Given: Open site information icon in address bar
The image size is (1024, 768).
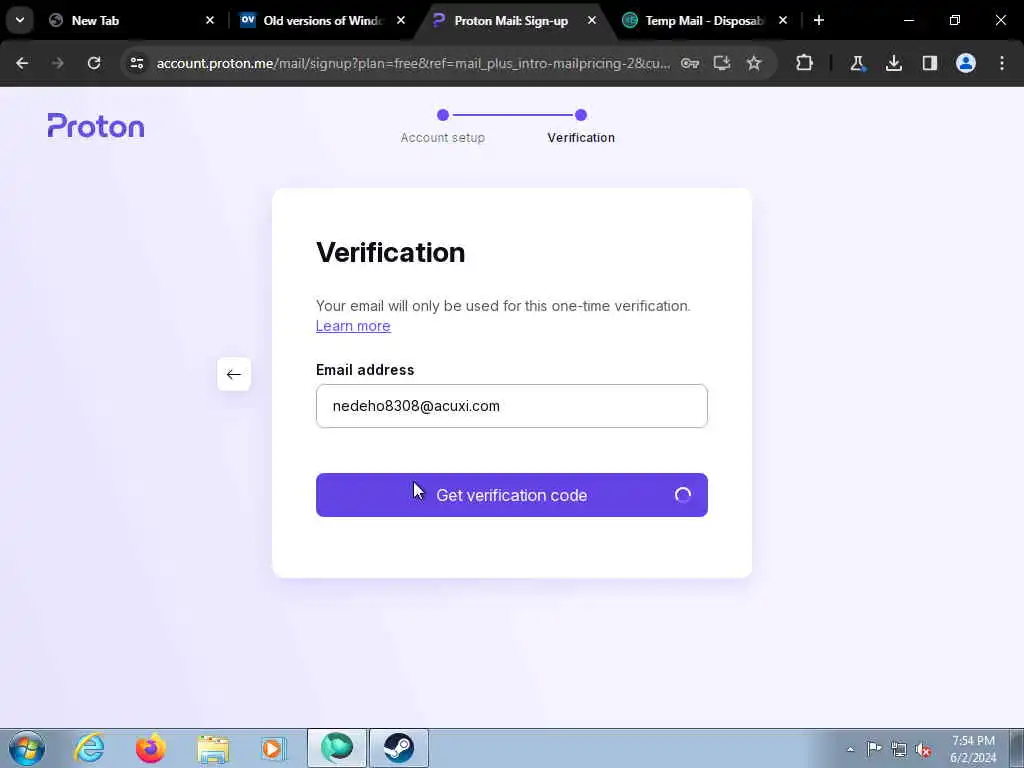Looking at the screenshot, I should pos(136,63).
